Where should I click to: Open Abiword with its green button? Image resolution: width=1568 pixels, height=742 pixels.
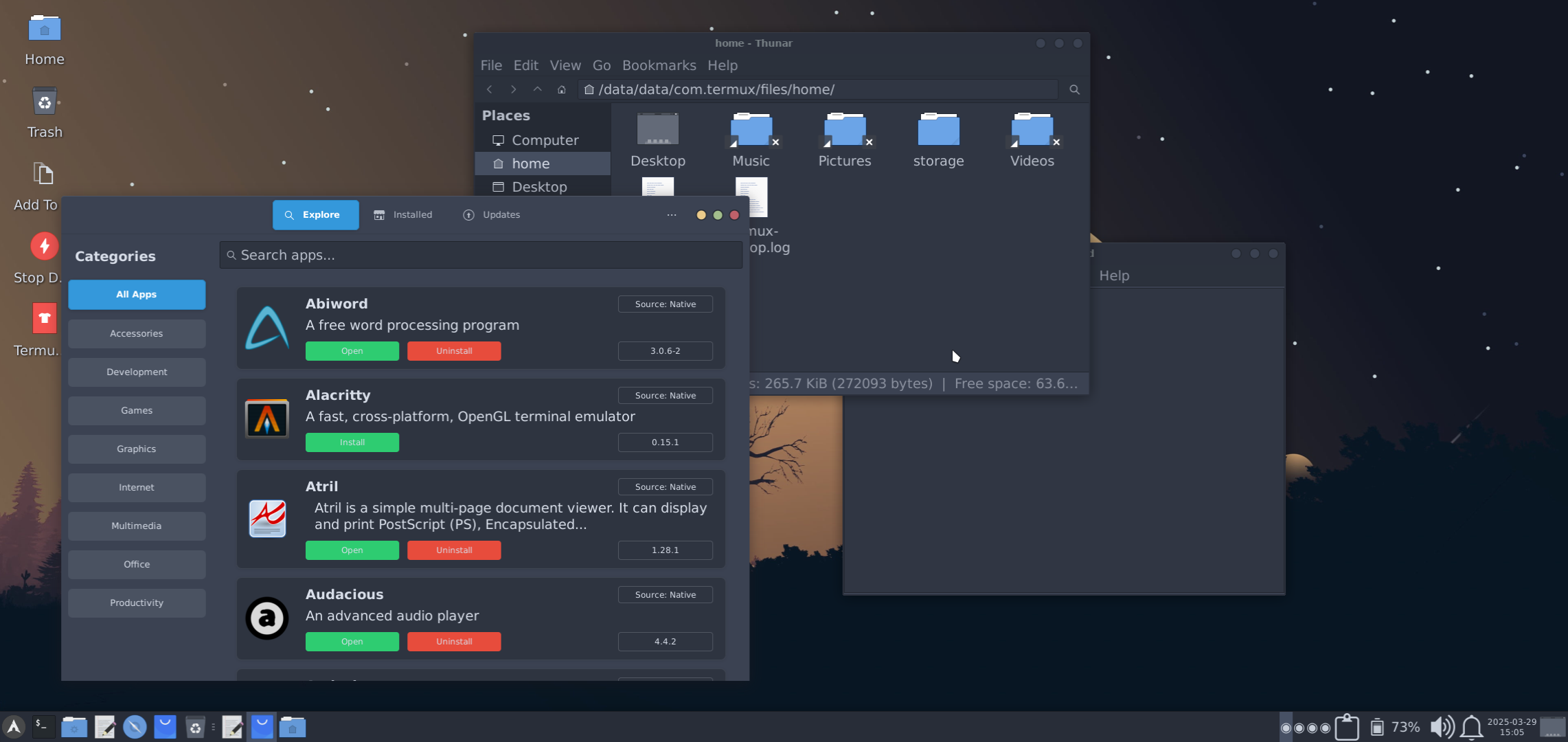click(352, 351)
